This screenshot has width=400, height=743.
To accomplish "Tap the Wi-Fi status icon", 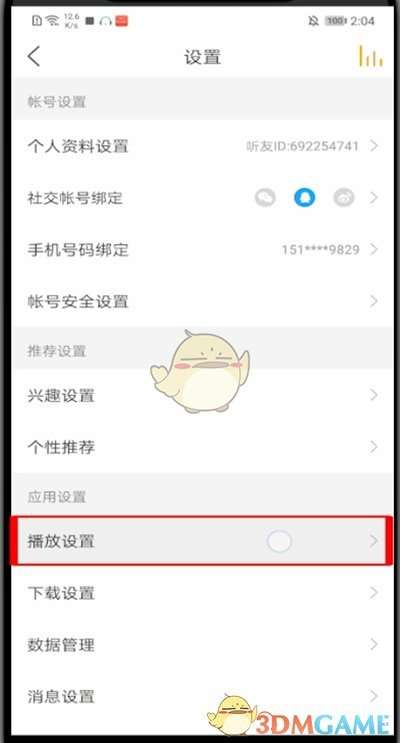I will coord(52,21).
